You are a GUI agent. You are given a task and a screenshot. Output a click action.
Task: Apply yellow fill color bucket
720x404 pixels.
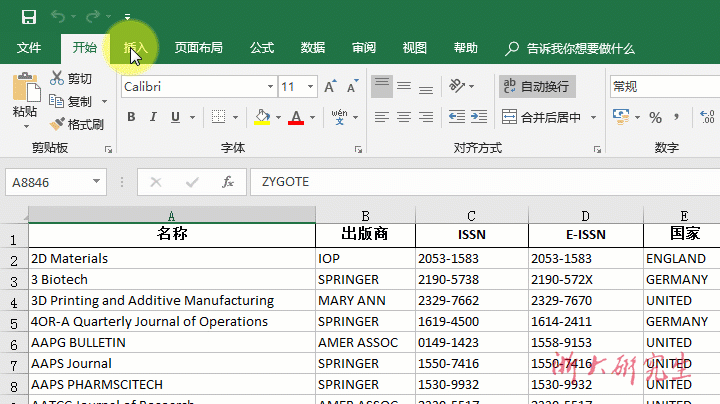(262, 117)
